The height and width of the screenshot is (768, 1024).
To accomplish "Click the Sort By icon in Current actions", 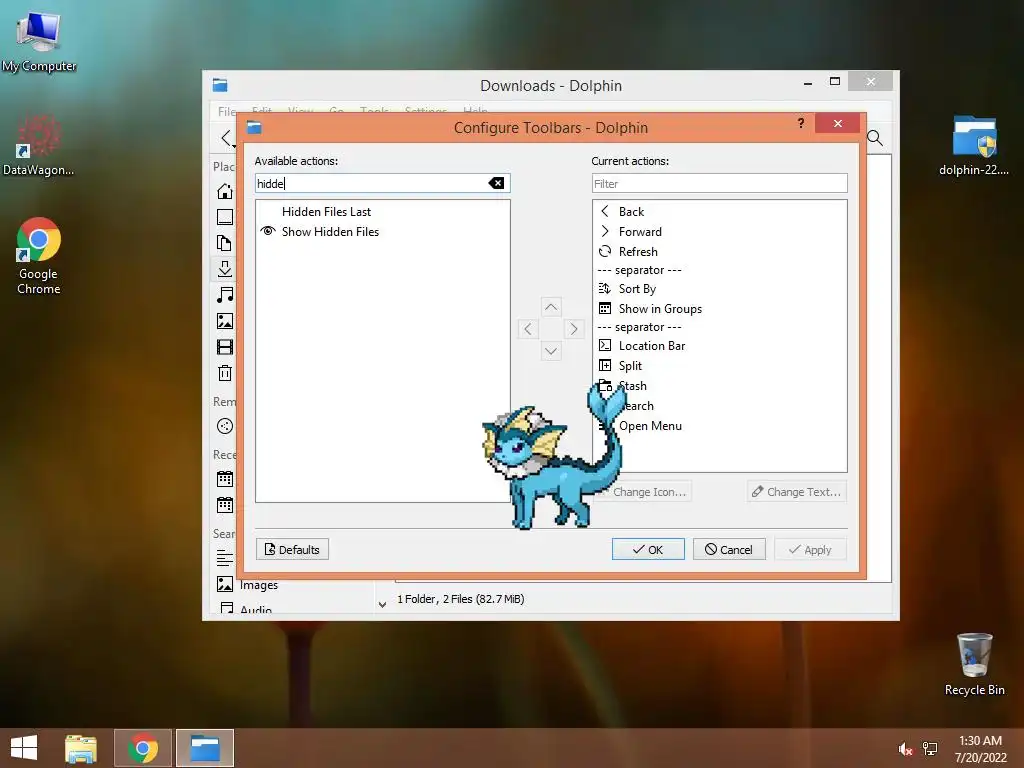I will click(x=605, y=289).
